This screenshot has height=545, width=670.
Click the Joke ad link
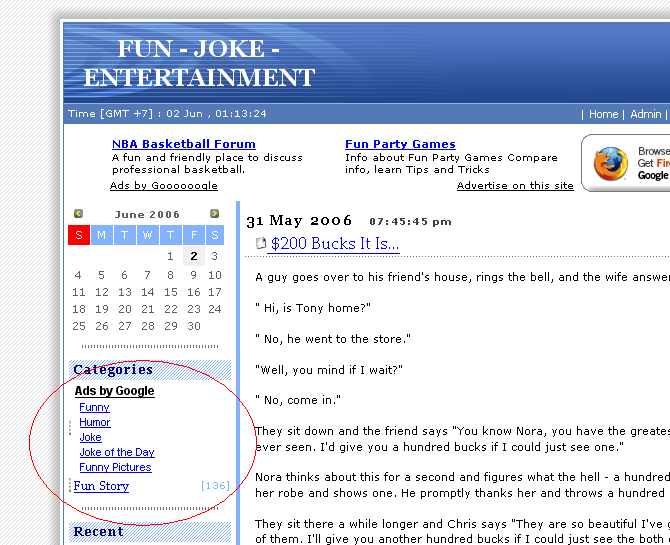(91, 437)
